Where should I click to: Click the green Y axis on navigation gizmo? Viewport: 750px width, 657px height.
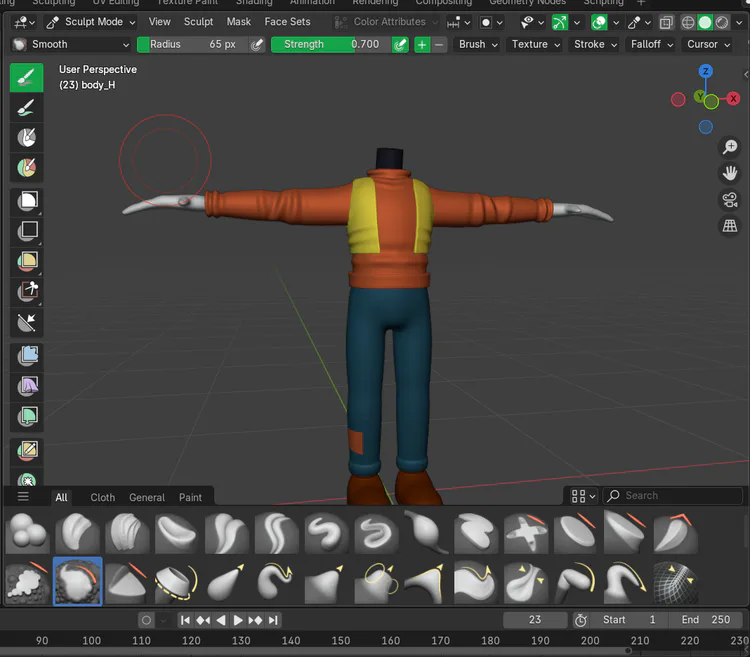coord(700,97)
